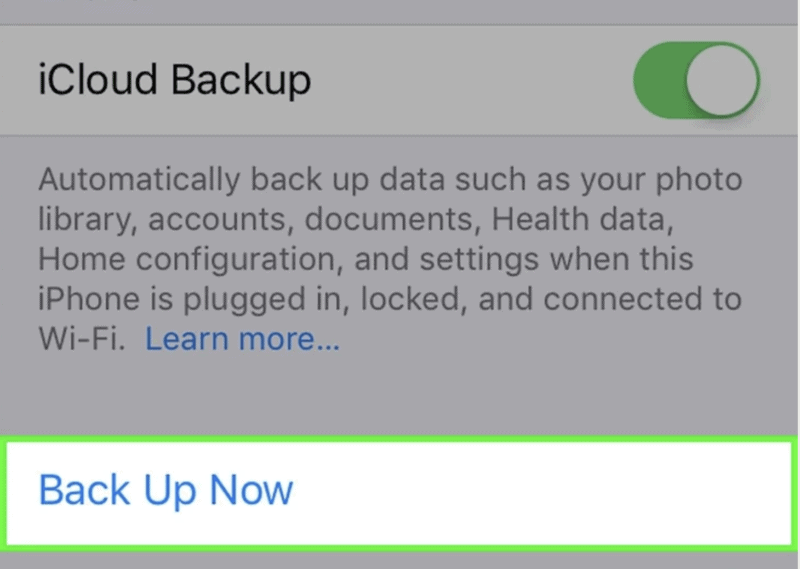800x569 pixels.
Task: Click the empty space between iCloud Backup and switch
Action: (x=470, y=80)
